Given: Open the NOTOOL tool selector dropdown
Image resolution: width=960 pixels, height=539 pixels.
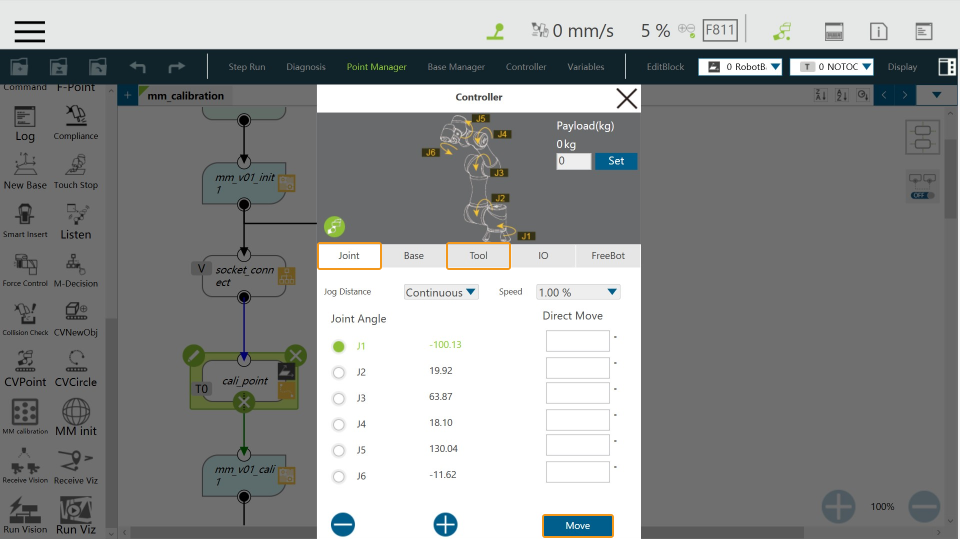Looking at the screenshot, I should pyautogui.click(x=831, y=67).
